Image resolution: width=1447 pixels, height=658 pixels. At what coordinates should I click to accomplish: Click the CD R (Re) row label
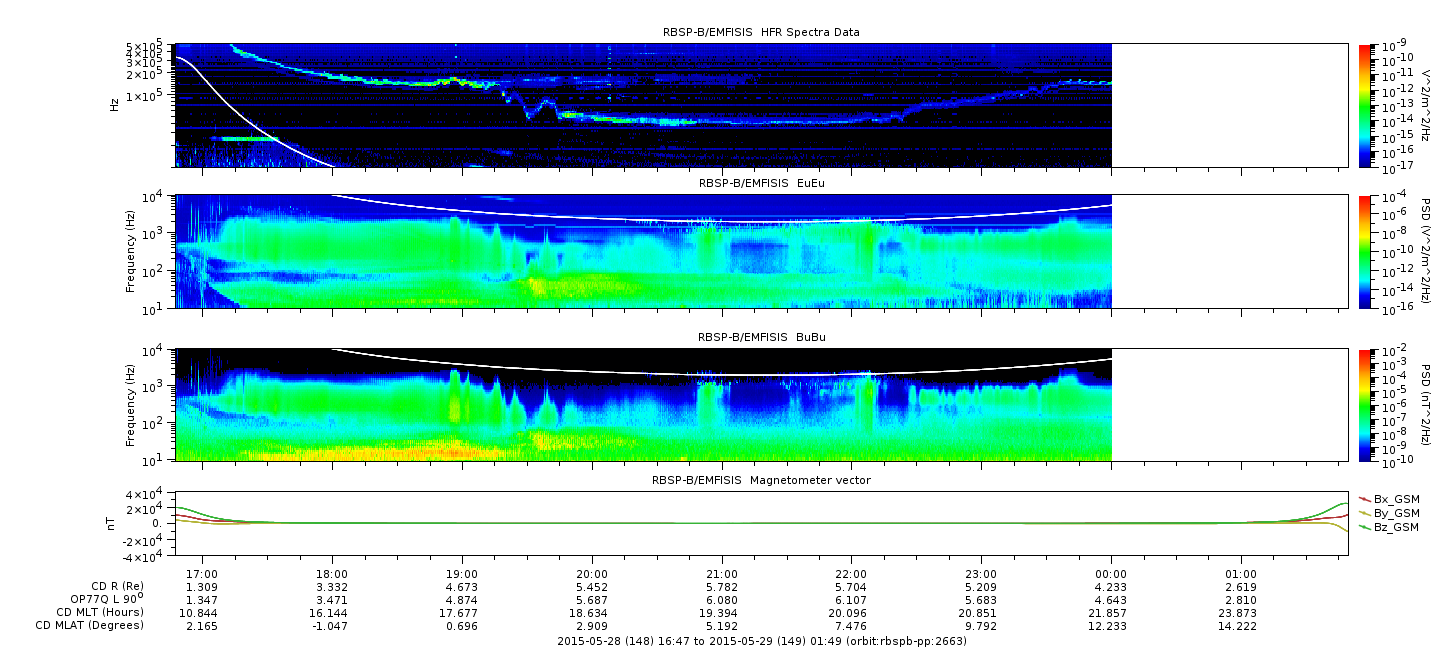click(x=112, y=586)
